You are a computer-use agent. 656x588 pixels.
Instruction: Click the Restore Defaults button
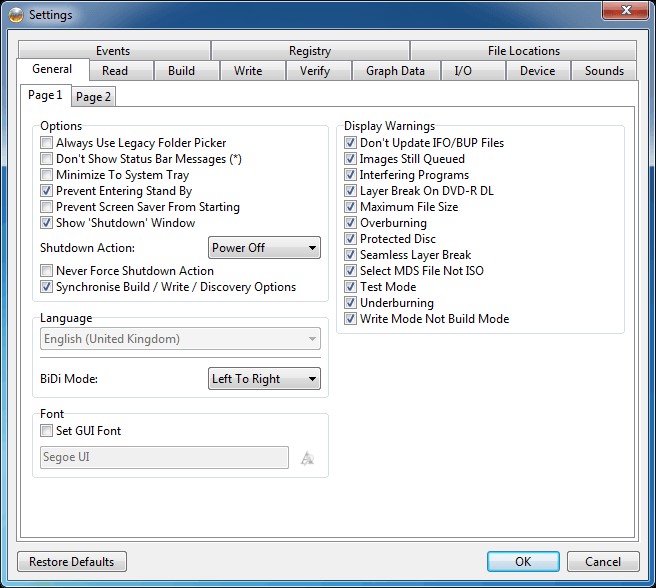tap(72, 562)
